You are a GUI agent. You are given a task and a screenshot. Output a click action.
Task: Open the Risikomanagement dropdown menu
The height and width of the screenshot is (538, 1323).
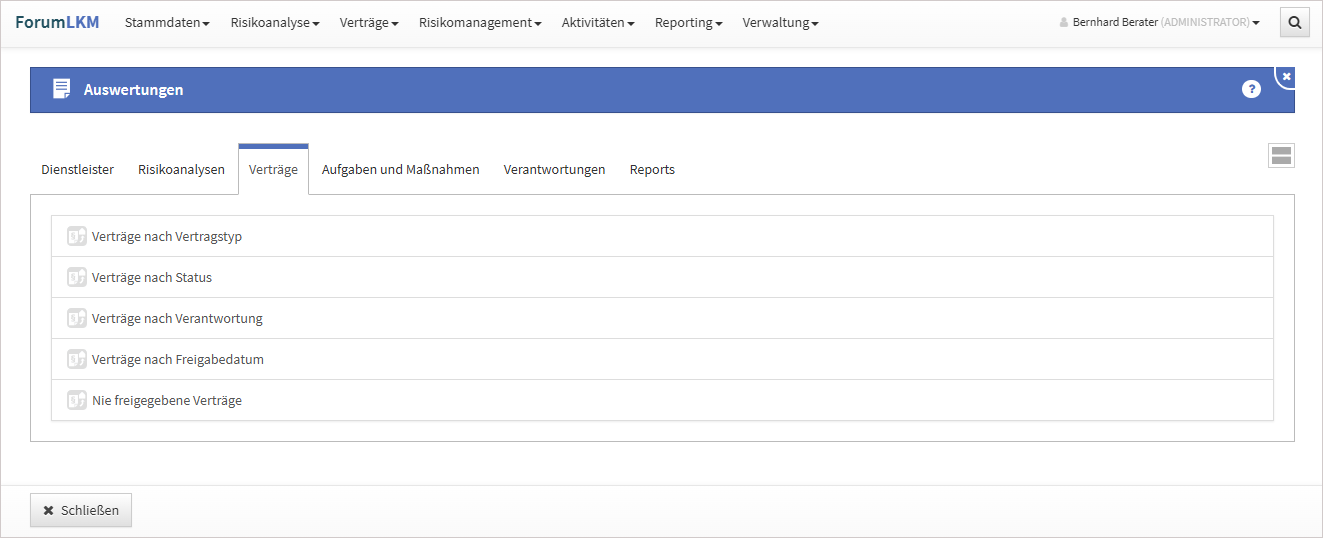(480, 22)
